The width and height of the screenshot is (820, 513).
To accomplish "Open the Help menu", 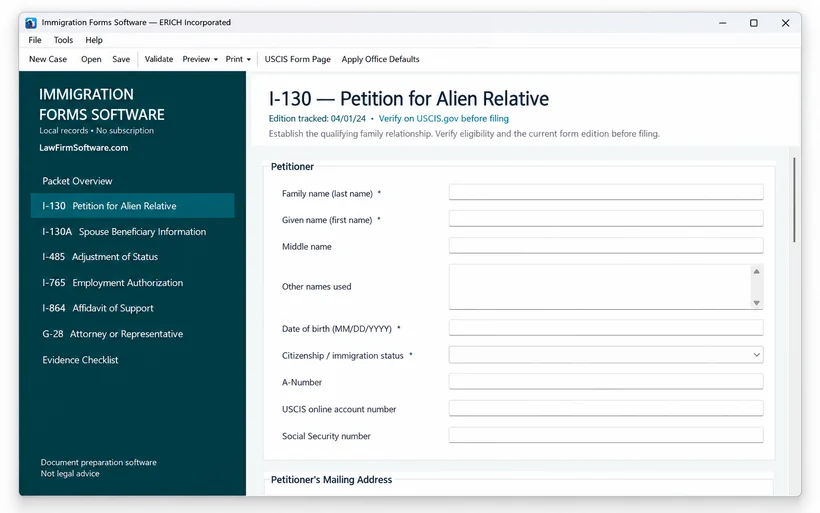I will click(94, 40).
